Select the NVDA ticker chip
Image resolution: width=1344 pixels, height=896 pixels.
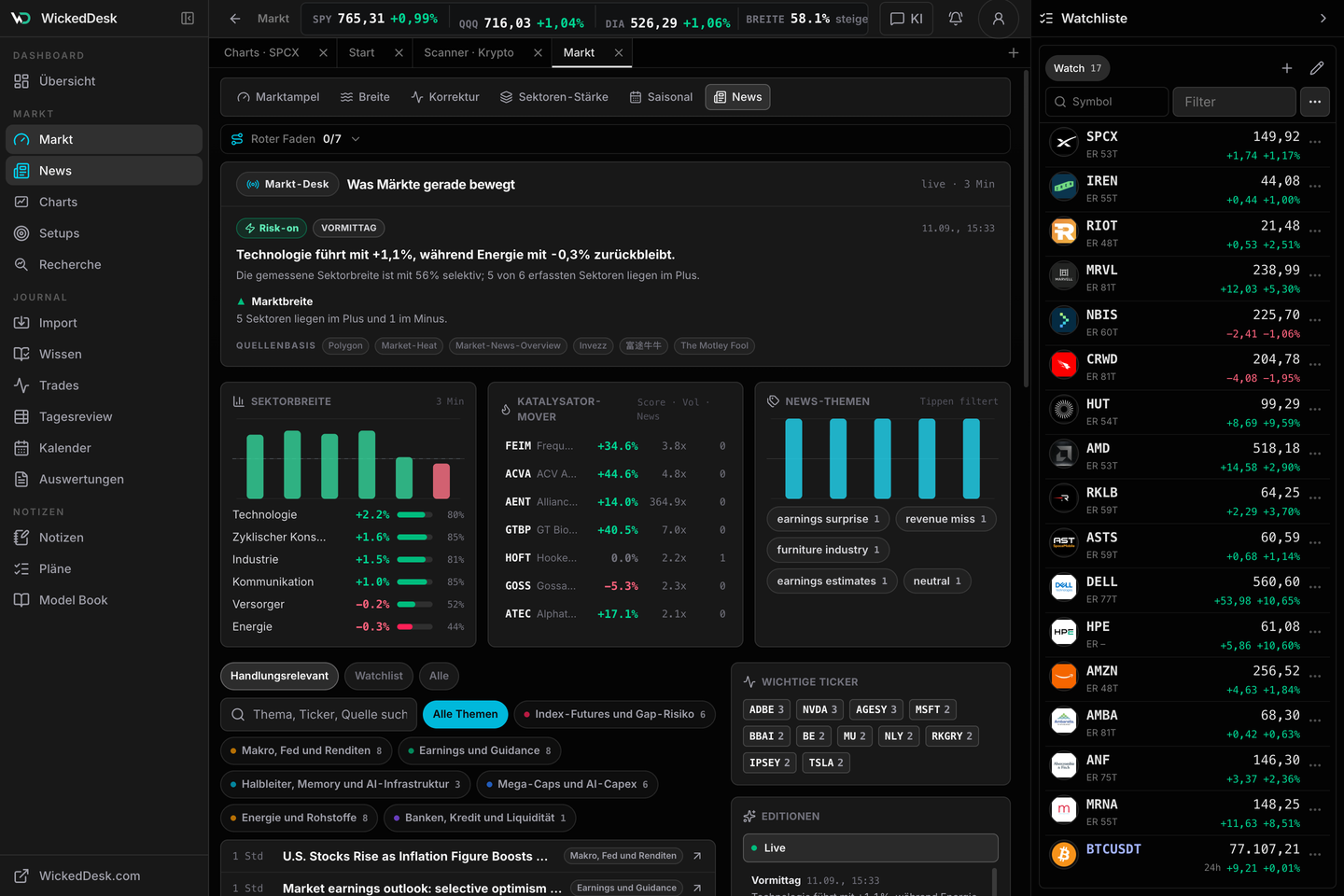pos(819,710)
